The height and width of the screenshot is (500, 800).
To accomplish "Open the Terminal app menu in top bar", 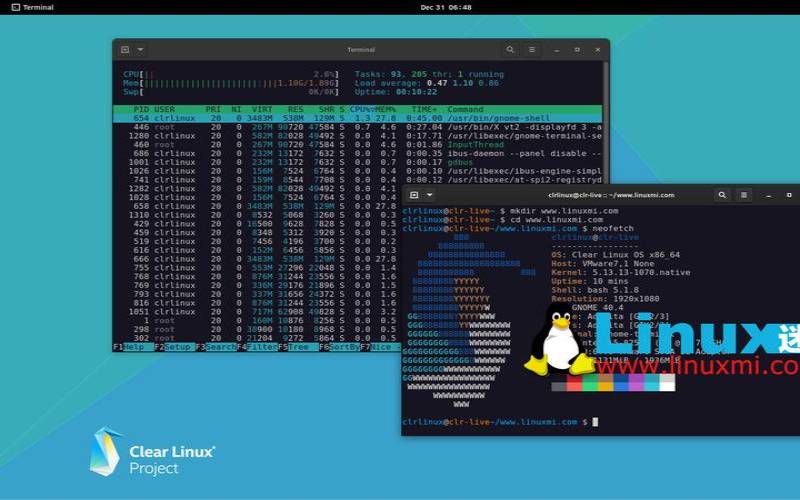I will point(32,7).
